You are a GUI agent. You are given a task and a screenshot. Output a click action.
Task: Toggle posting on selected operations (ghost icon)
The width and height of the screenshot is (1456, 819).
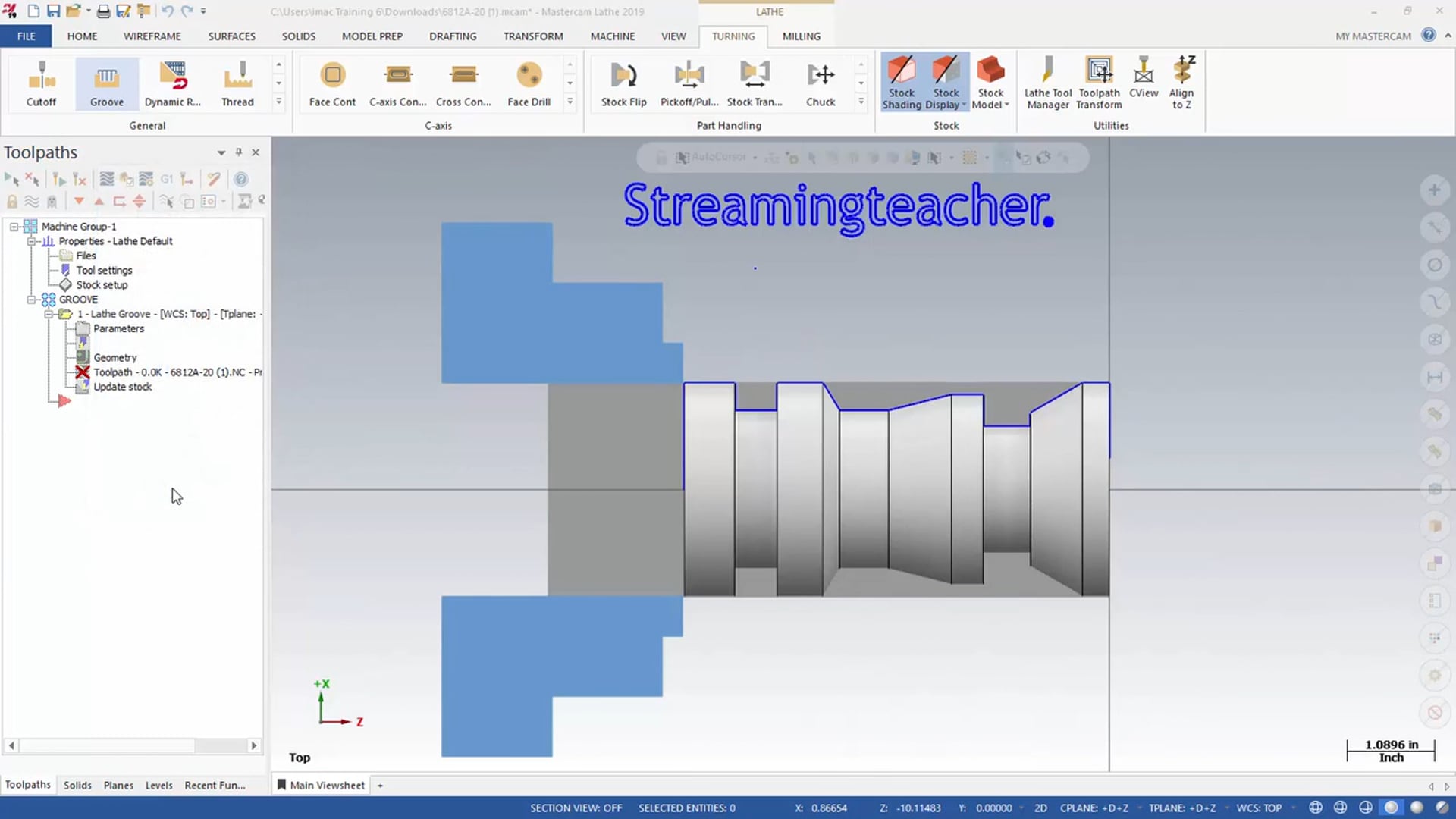pos(52,202)
